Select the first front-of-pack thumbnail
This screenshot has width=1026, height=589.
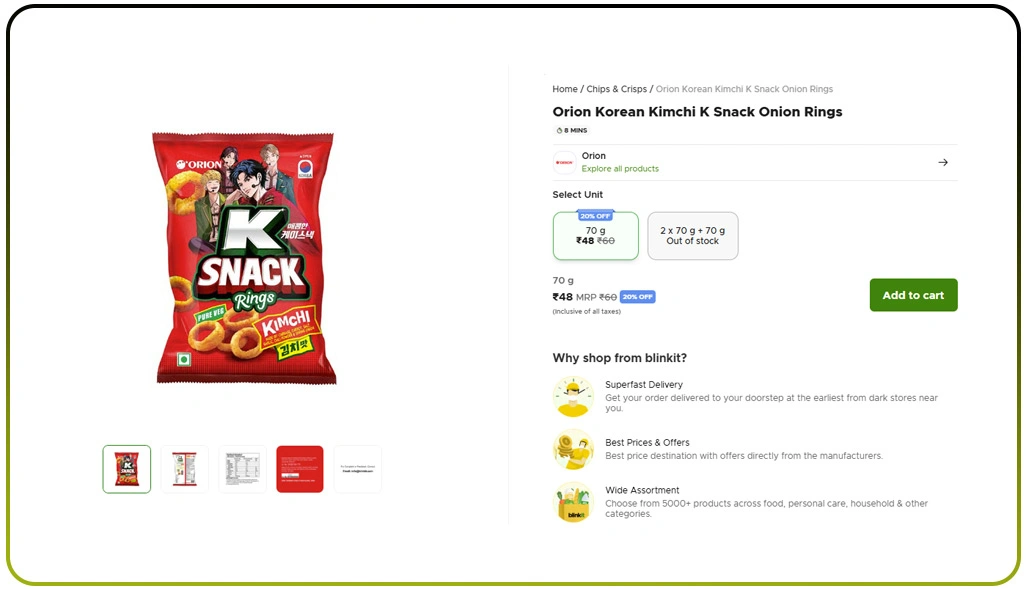(x=127, y=469)
